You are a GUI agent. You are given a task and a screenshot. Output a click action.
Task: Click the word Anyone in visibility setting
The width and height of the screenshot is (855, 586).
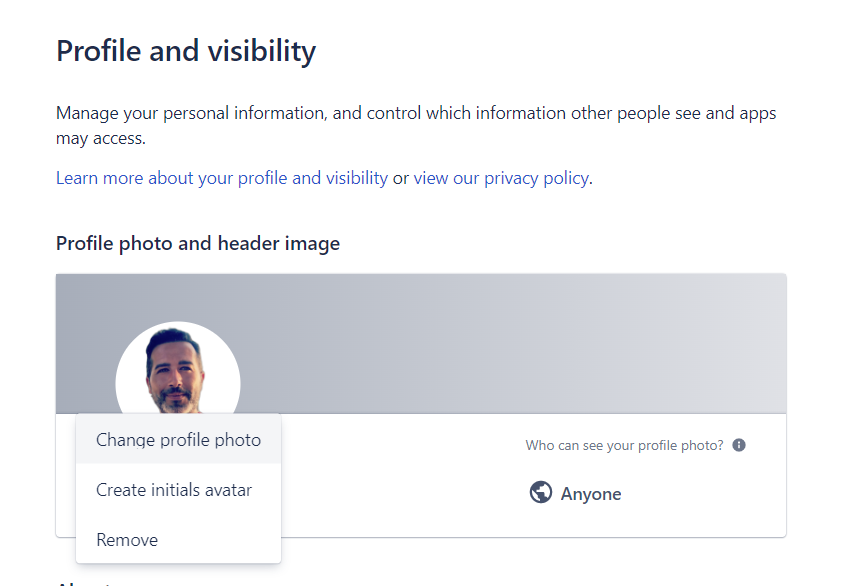591,494
